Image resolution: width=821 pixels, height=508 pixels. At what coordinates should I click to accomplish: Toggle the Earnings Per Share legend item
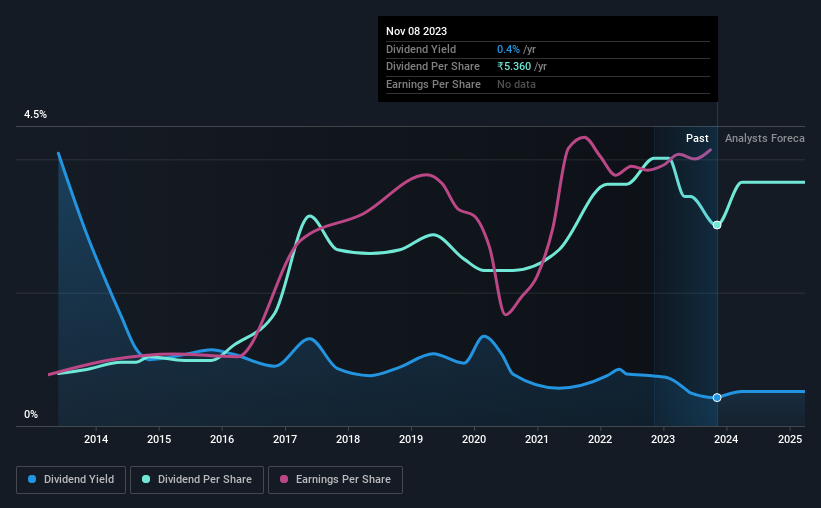[x=335, y=480]
